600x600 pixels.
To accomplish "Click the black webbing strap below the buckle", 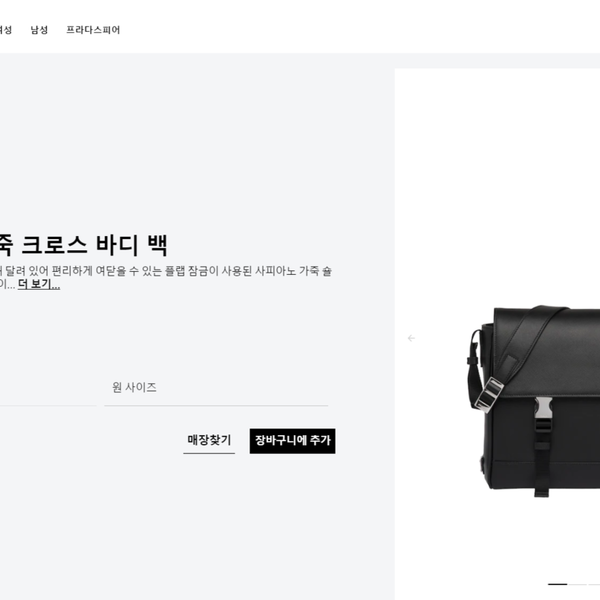I will 542,459.
